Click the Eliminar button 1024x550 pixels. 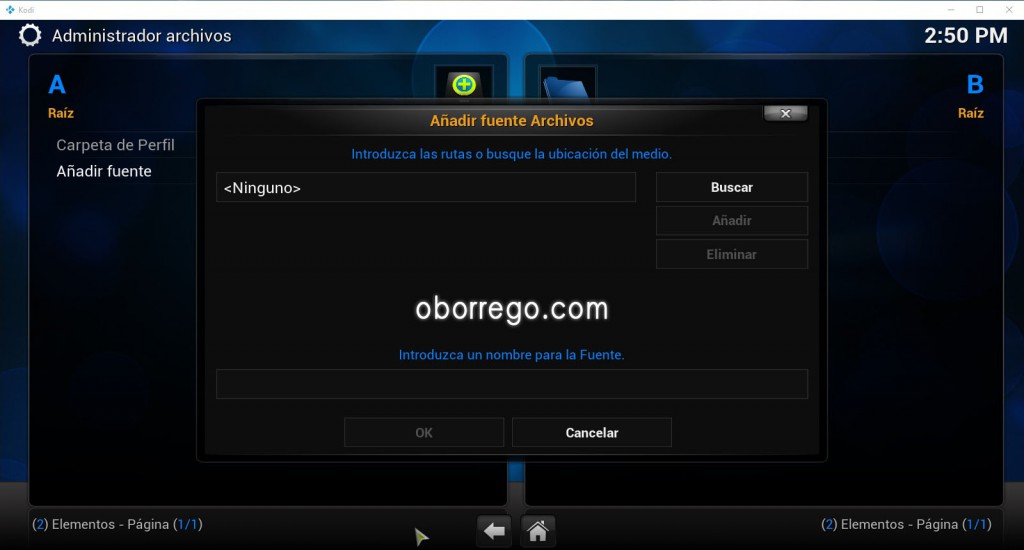(x=731, y=254)
